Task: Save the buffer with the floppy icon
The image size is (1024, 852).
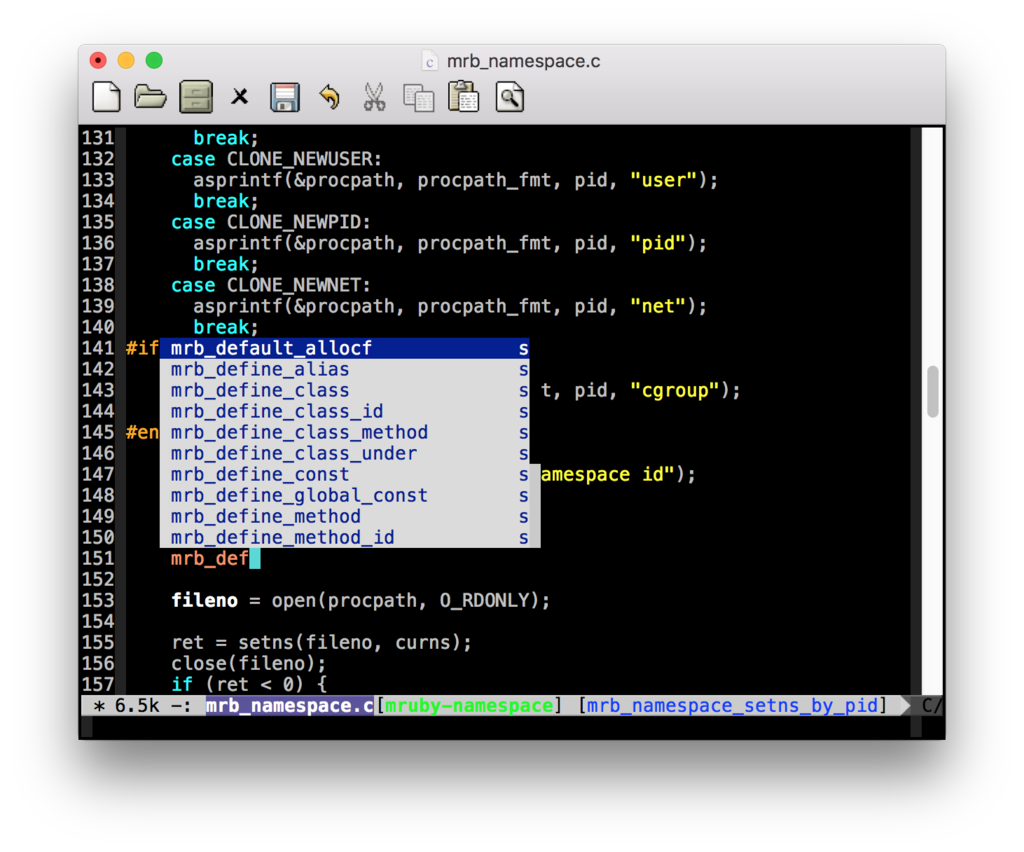Action: (x=285, y=97)
